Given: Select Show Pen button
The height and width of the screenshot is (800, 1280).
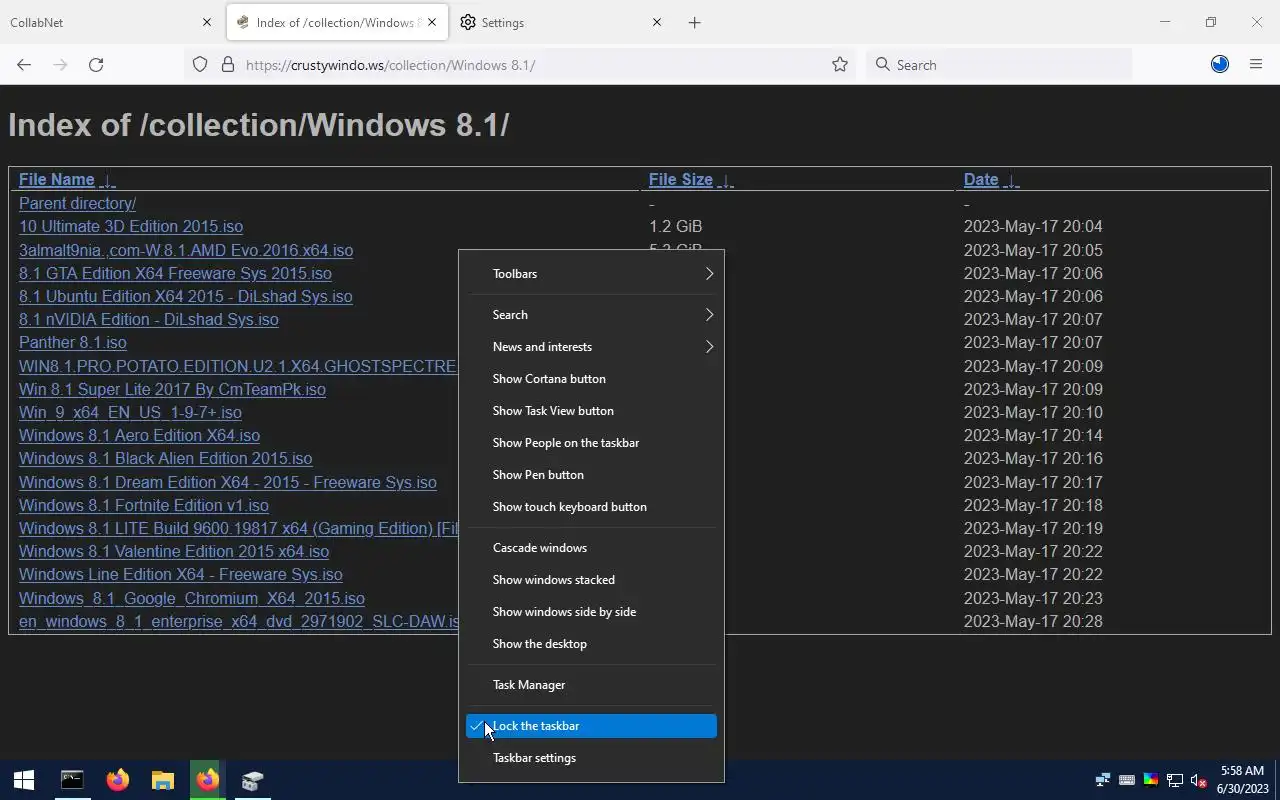Looking at the screenshot, I should click(592, 475).
